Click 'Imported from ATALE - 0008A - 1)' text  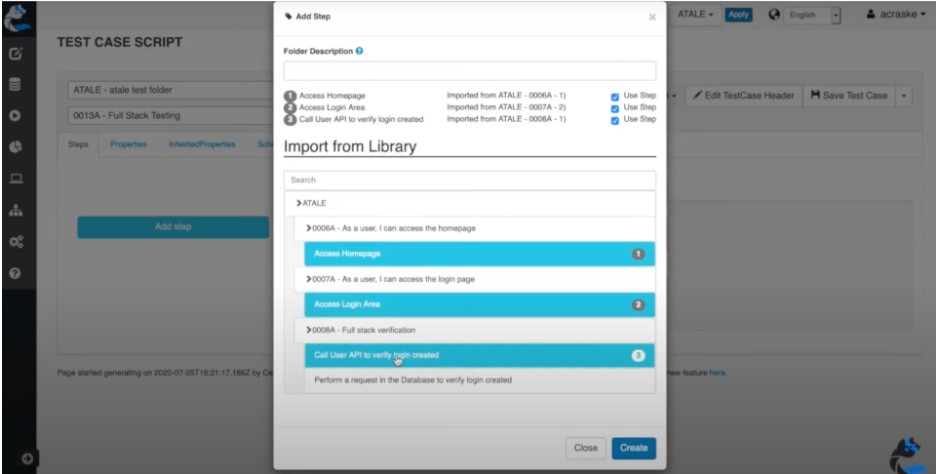[x=506, y=119]
